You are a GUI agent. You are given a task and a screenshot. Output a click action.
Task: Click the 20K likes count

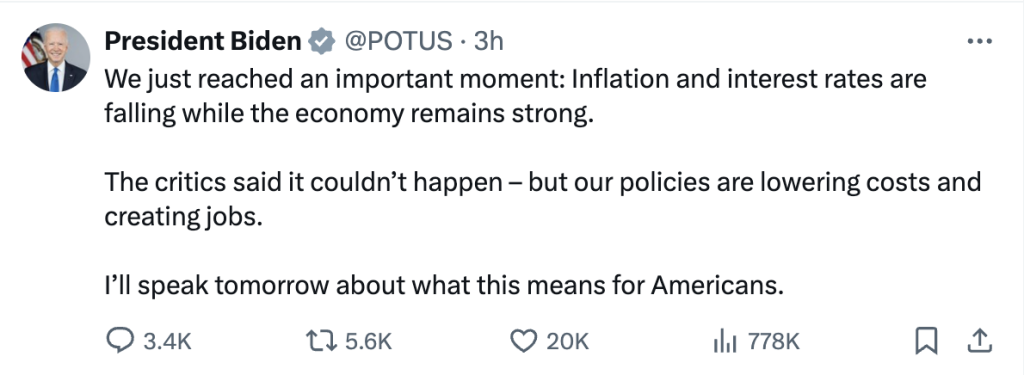tap(567, 342)
